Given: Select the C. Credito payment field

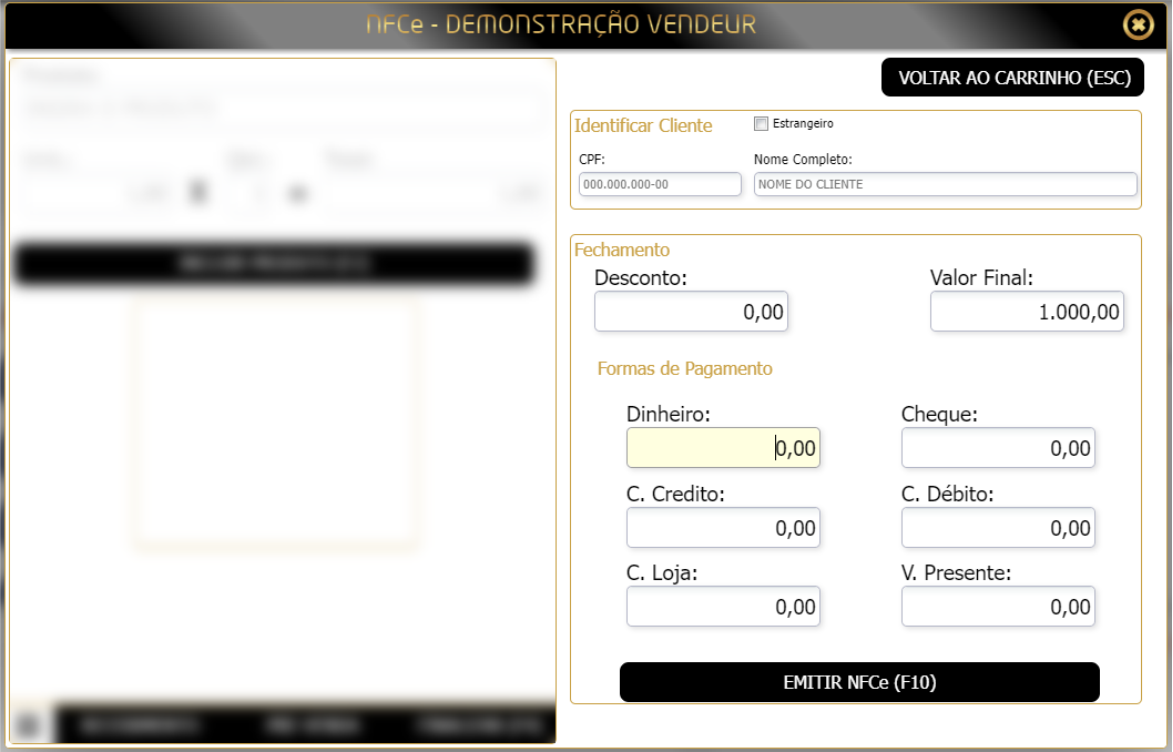Looking at the screenshot, I should pos(723,528).
